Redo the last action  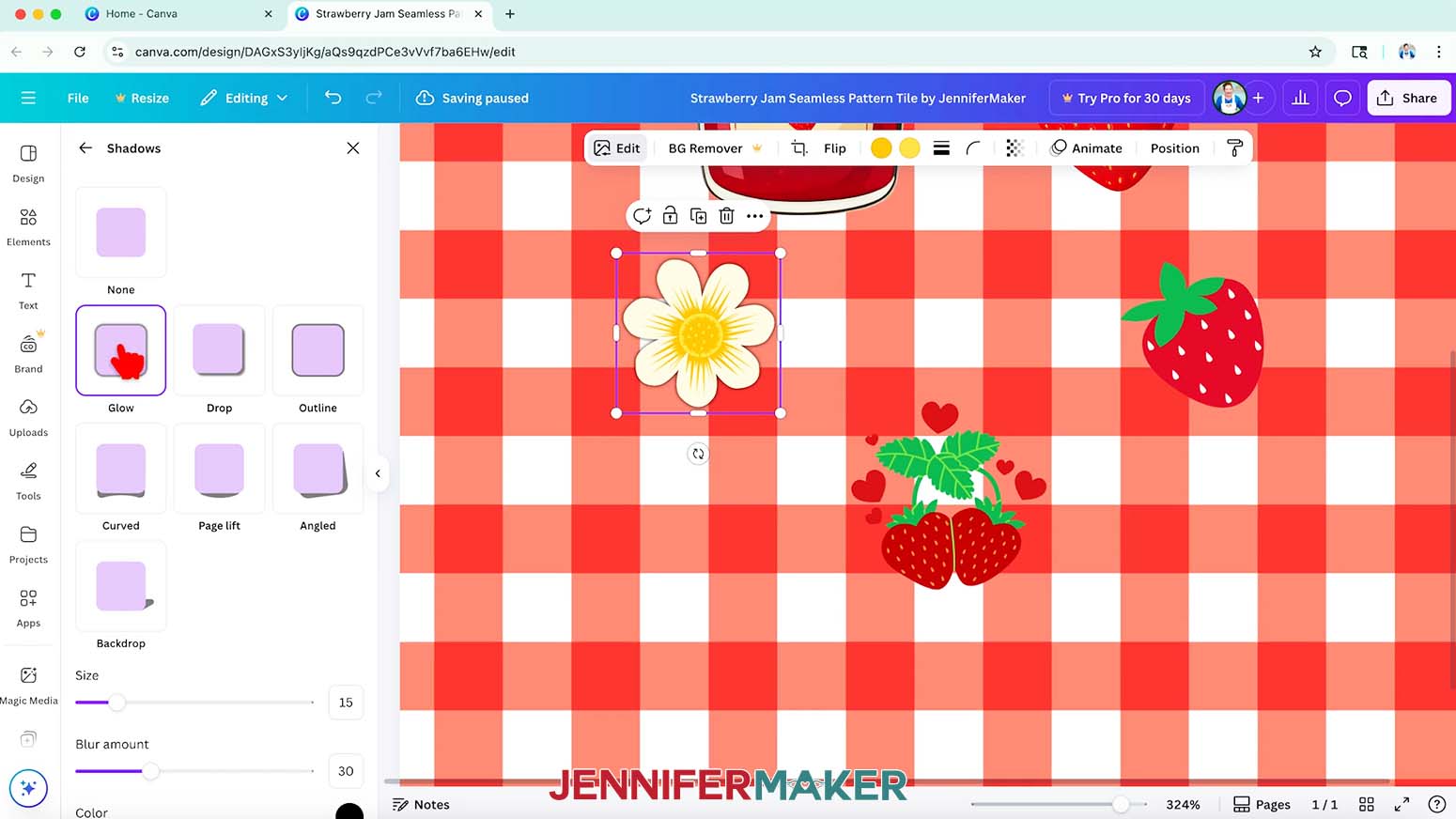(374, 98)
